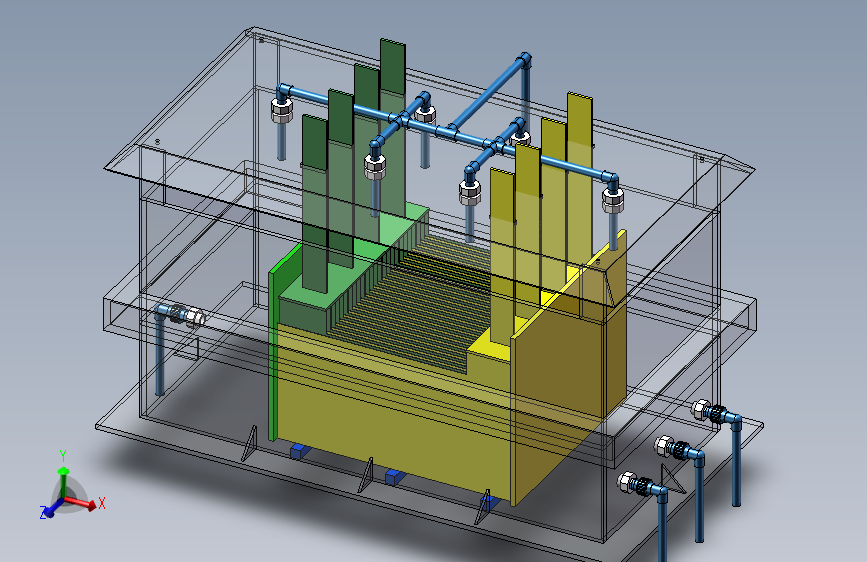
Task: Select the bright yellow block beside the fins
Action: (x=489, y=346)
